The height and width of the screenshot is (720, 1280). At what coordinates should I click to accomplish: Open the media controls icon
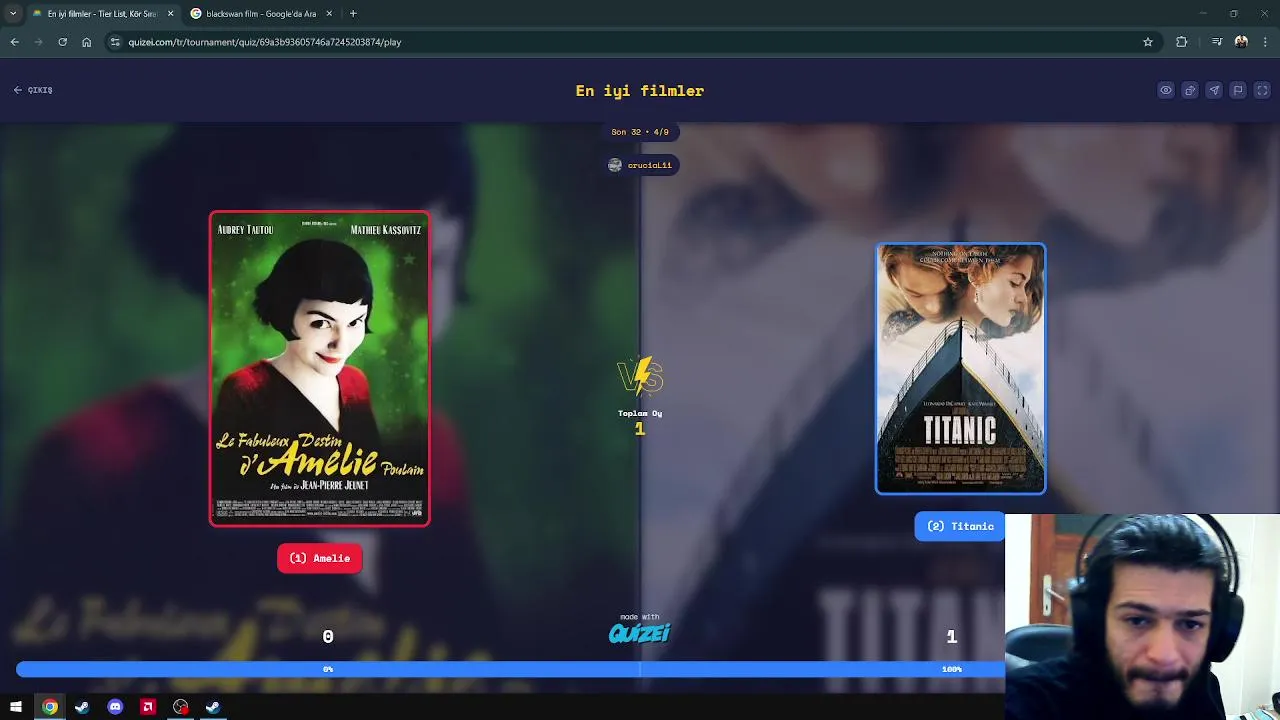click(1217, 42)
